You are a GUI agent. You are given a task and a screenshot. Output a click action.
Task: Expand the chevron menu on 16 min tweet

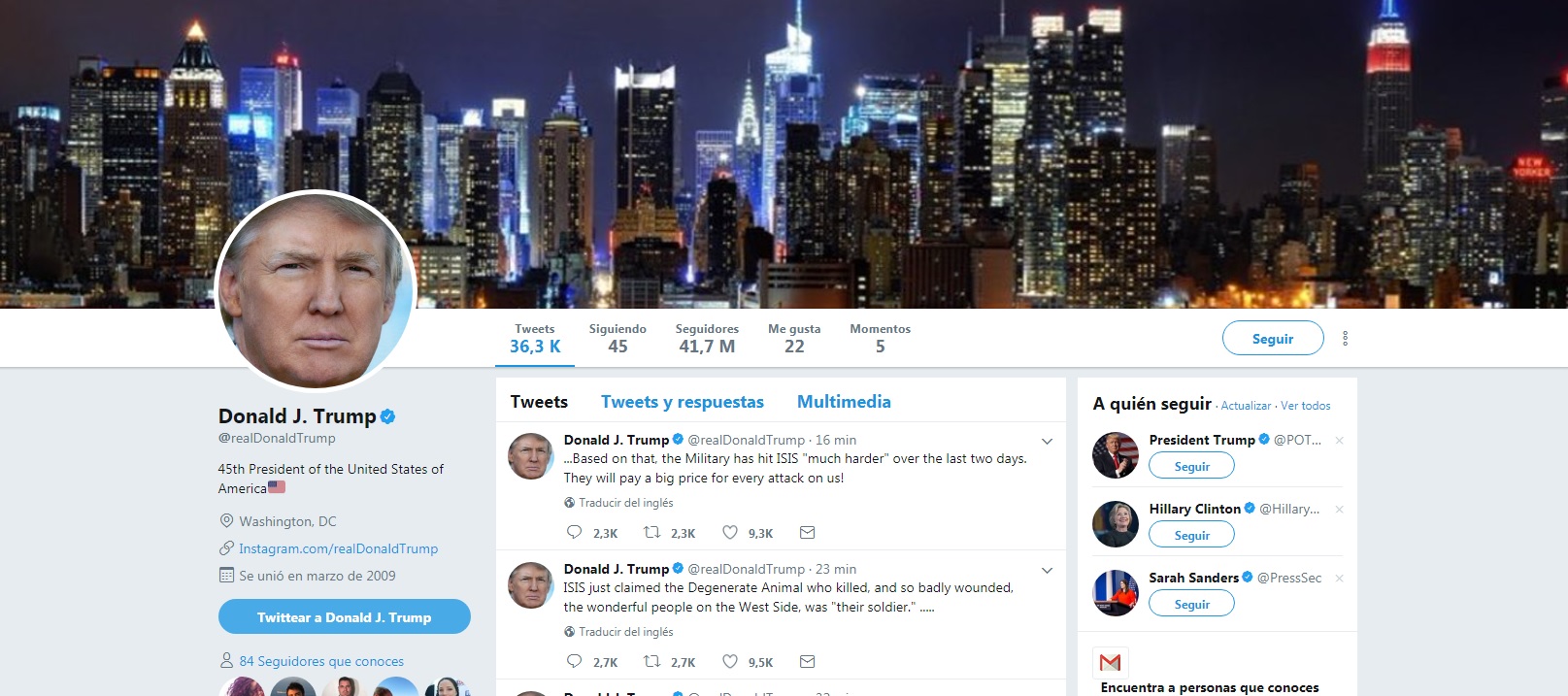click(1047, 441)
